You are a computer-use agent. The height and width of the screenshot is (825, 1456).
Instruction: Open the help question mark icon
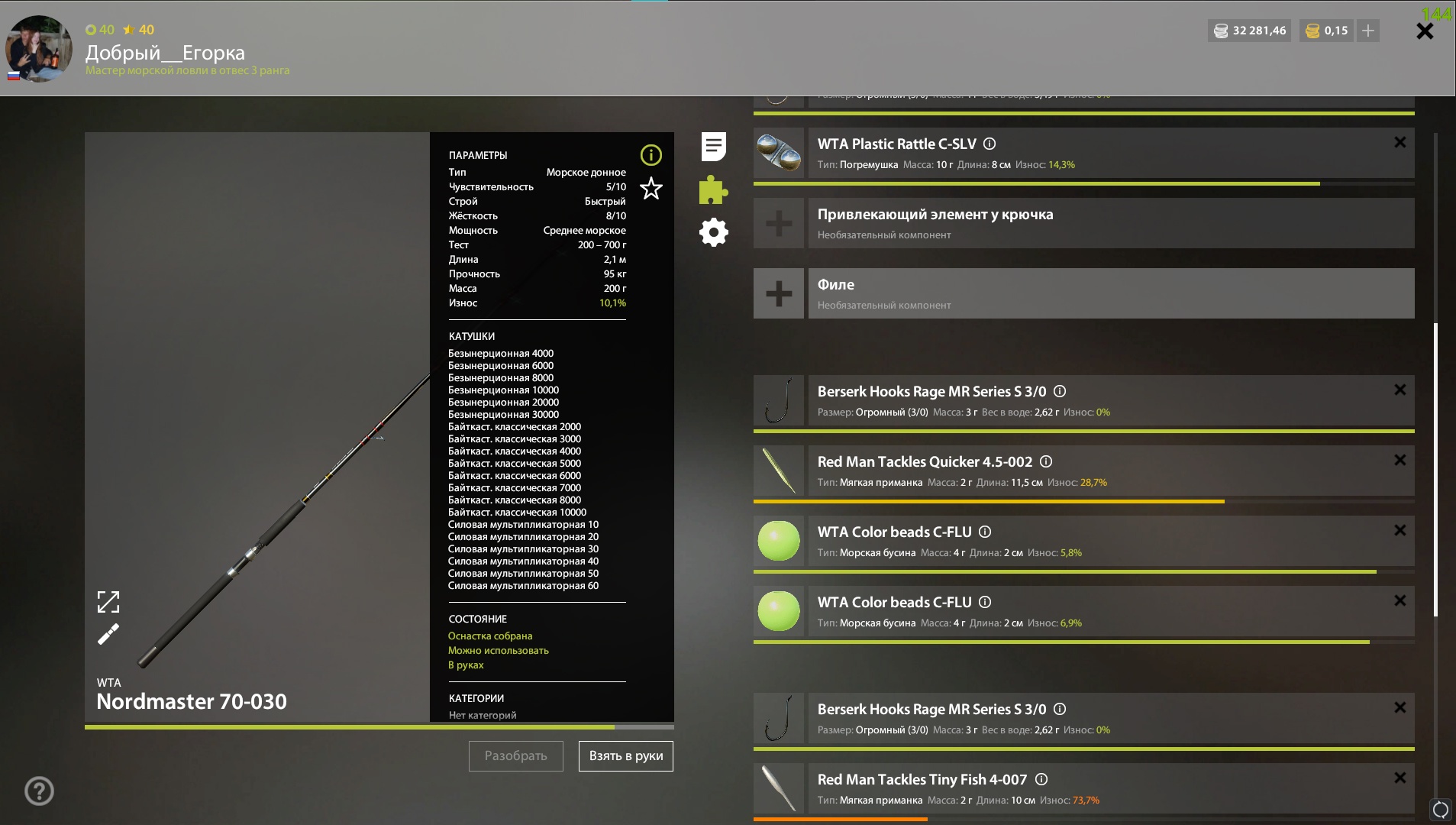(x=39, y=791)
